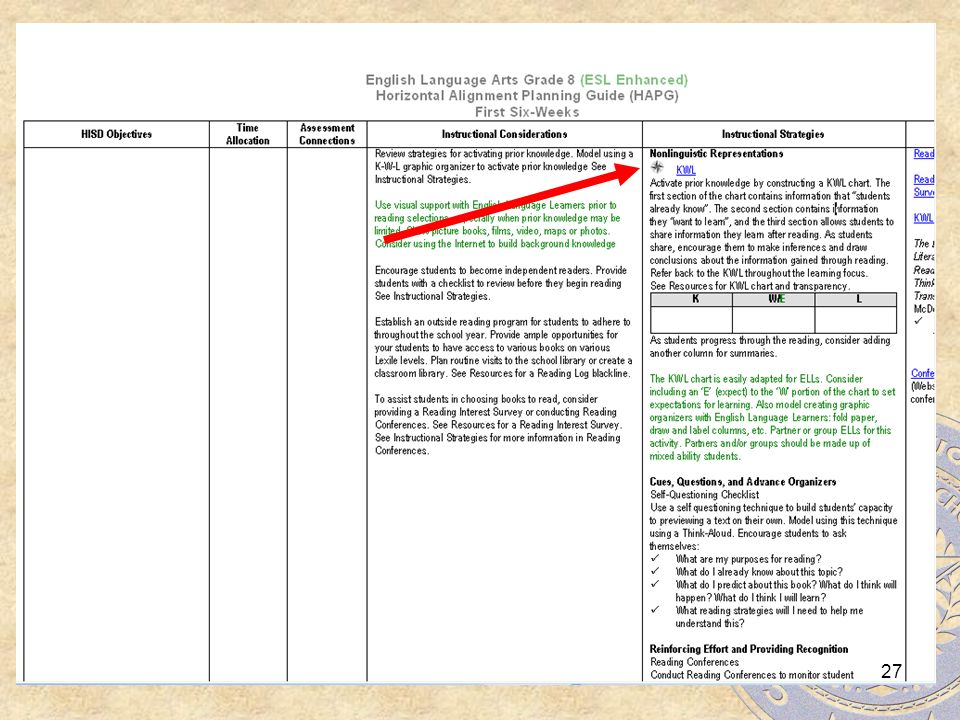
Task: Click 'What are my purposes for reading?' item
Action: [748, 559]
